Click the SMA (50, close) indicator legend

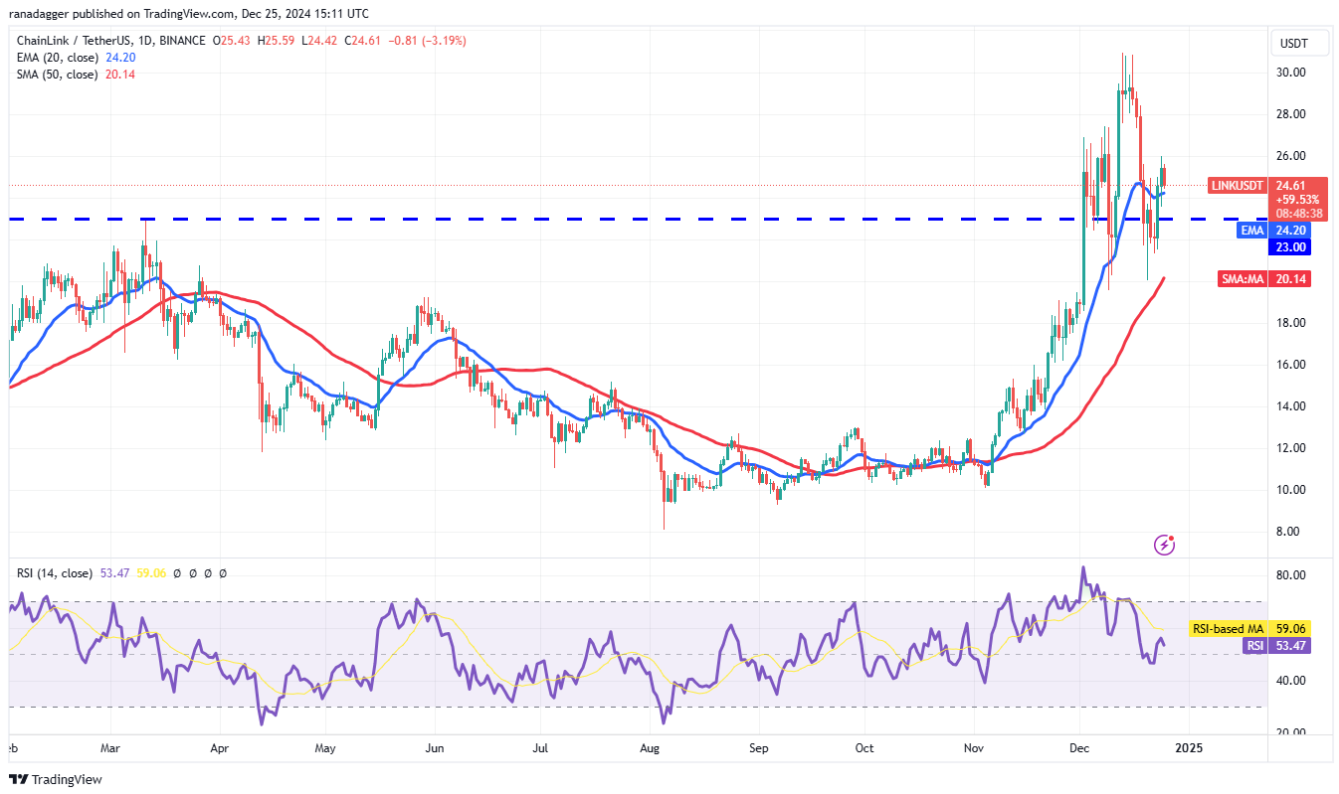(x=56, y=73)
